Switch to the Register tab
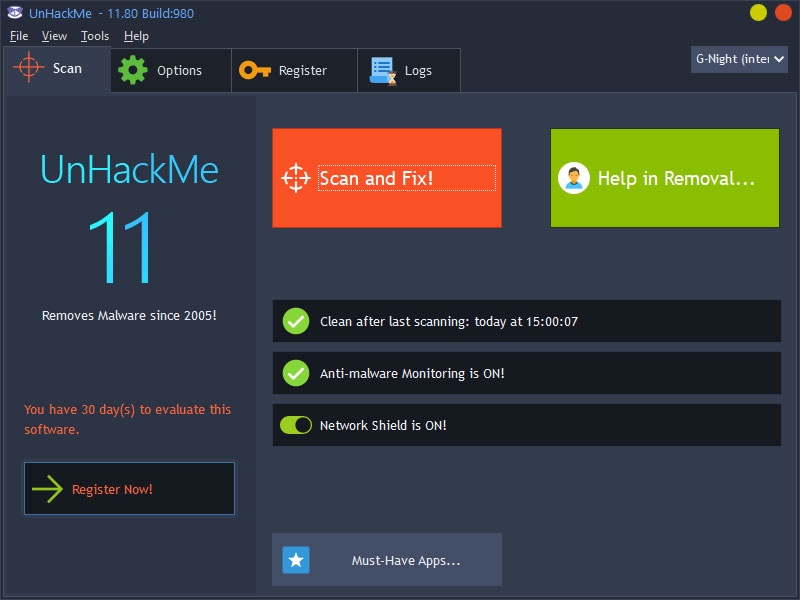This screenshot has height=600, width=800. click(294, 70)
